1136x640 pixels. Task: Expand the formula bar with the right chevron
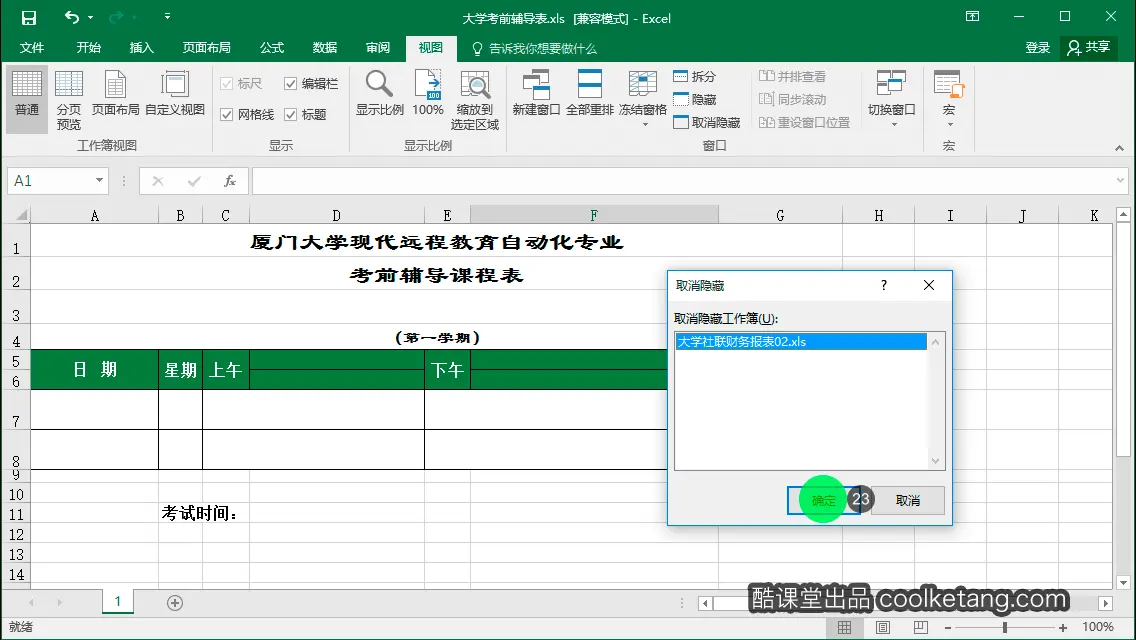coord(1121,180)
